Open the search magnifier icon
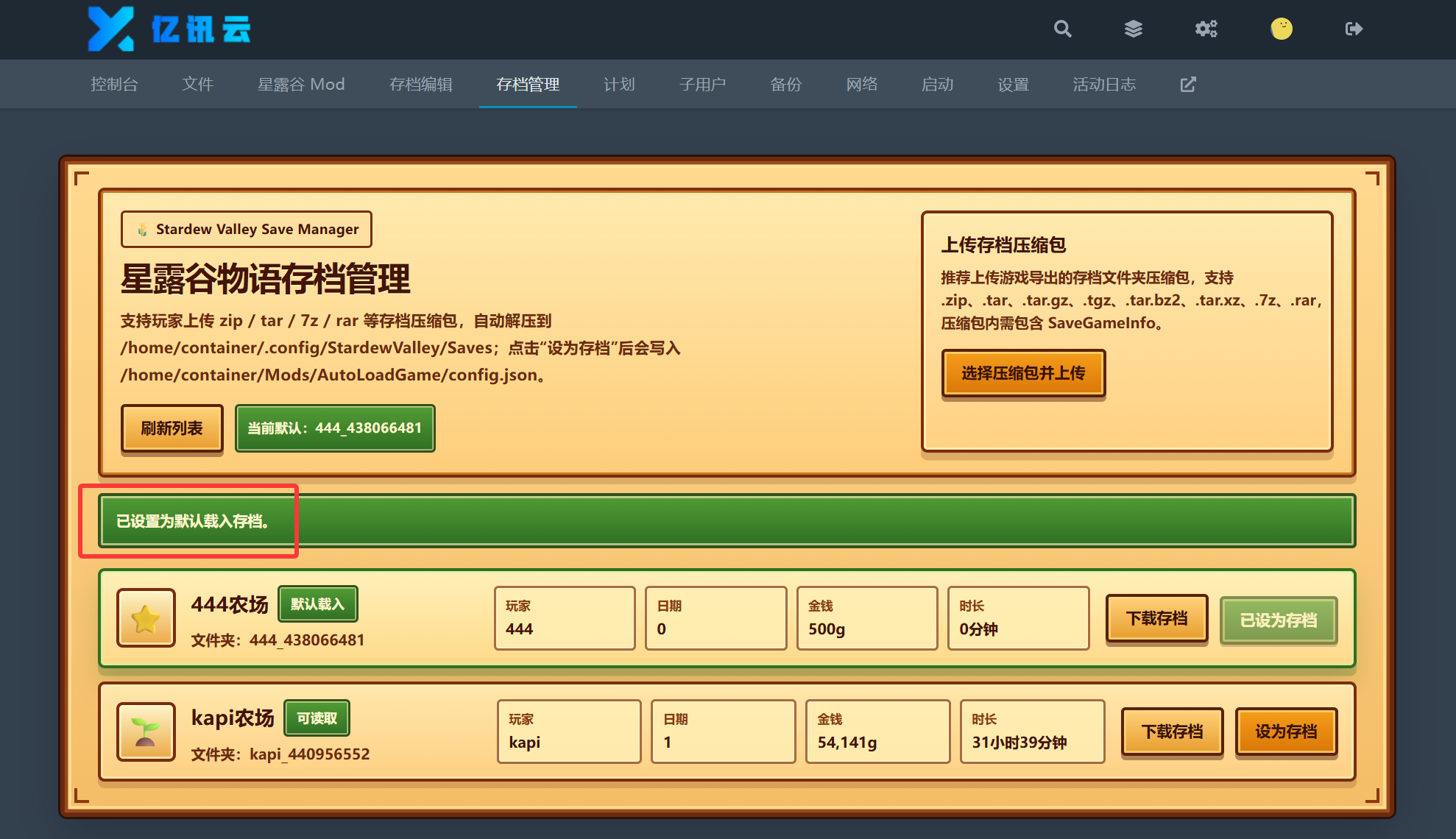1456x839 pixels. click(1062, 29)
